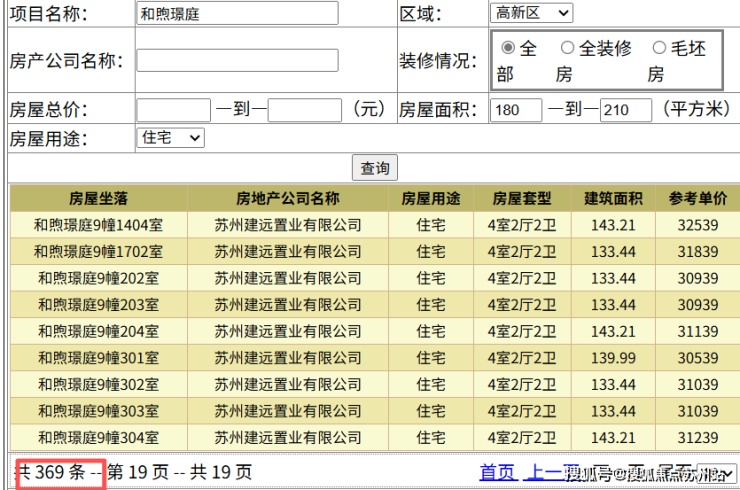740x490 pixels.
Task: Click the minimum 房屋总价 input field
Action: 173,109
